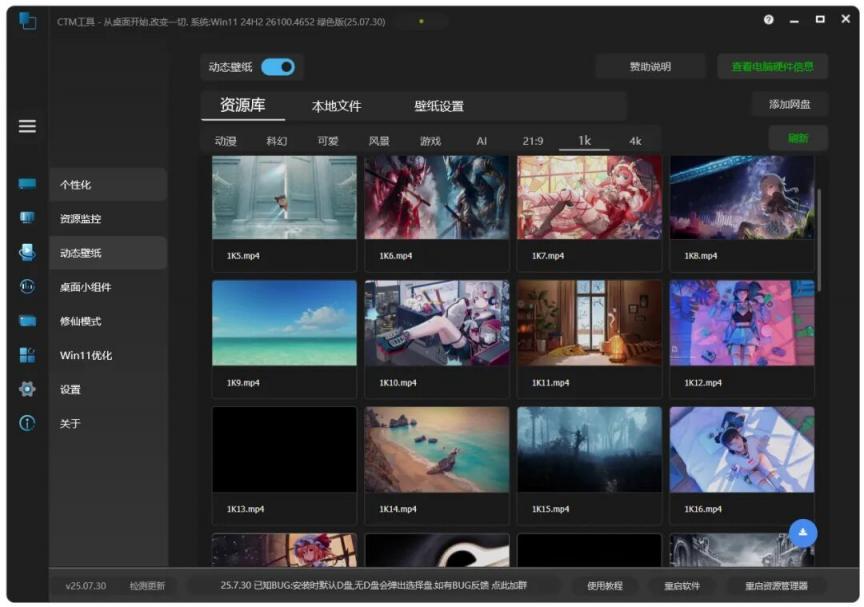The height and width of the screenshot is (607, 864).
Task: Select the 风景 wallpaper category
Action: coord(379,141)
